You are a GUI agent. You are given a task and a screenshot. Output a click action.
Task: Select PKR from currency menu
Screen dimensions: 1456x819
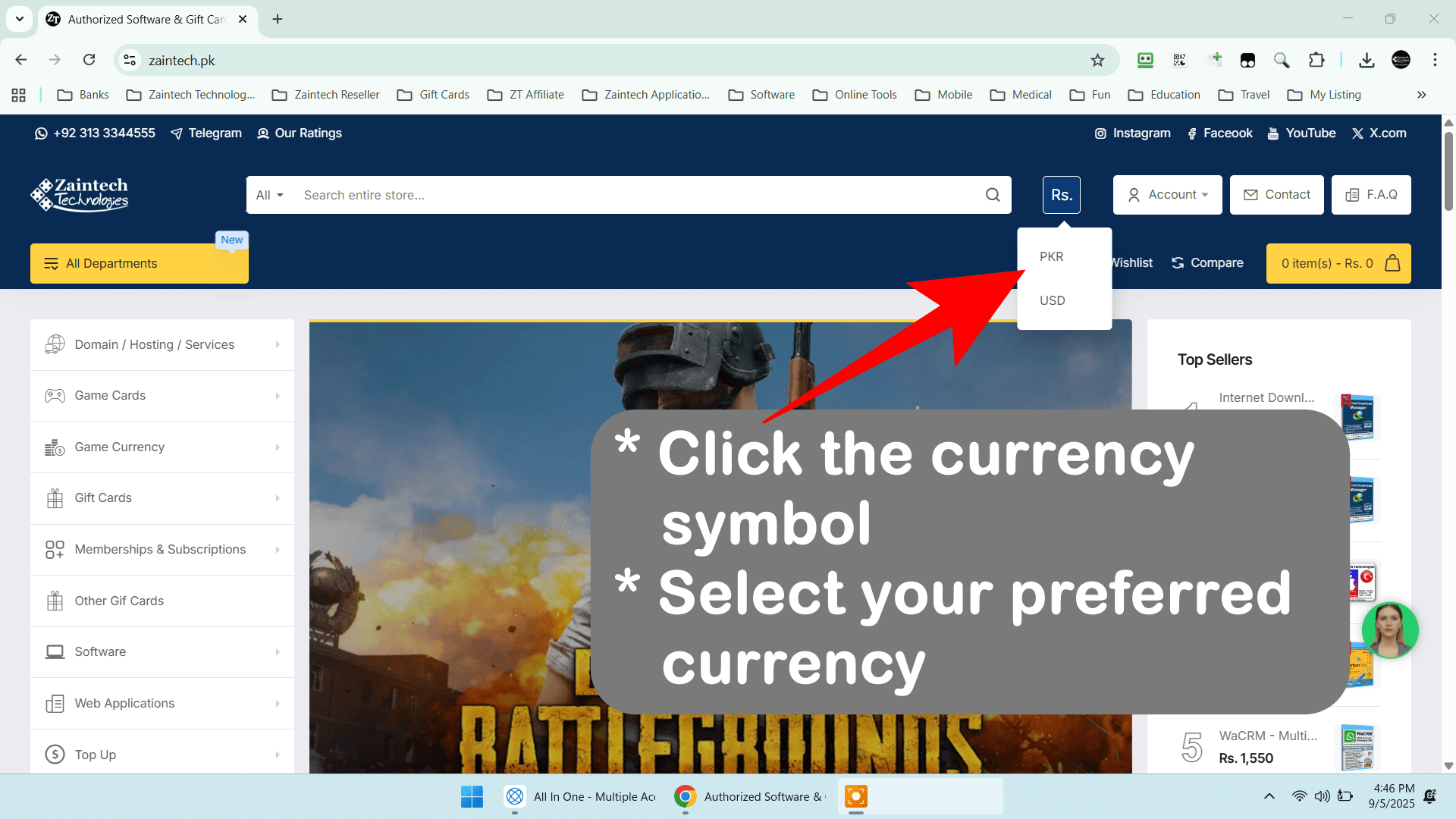[1052, 257]
